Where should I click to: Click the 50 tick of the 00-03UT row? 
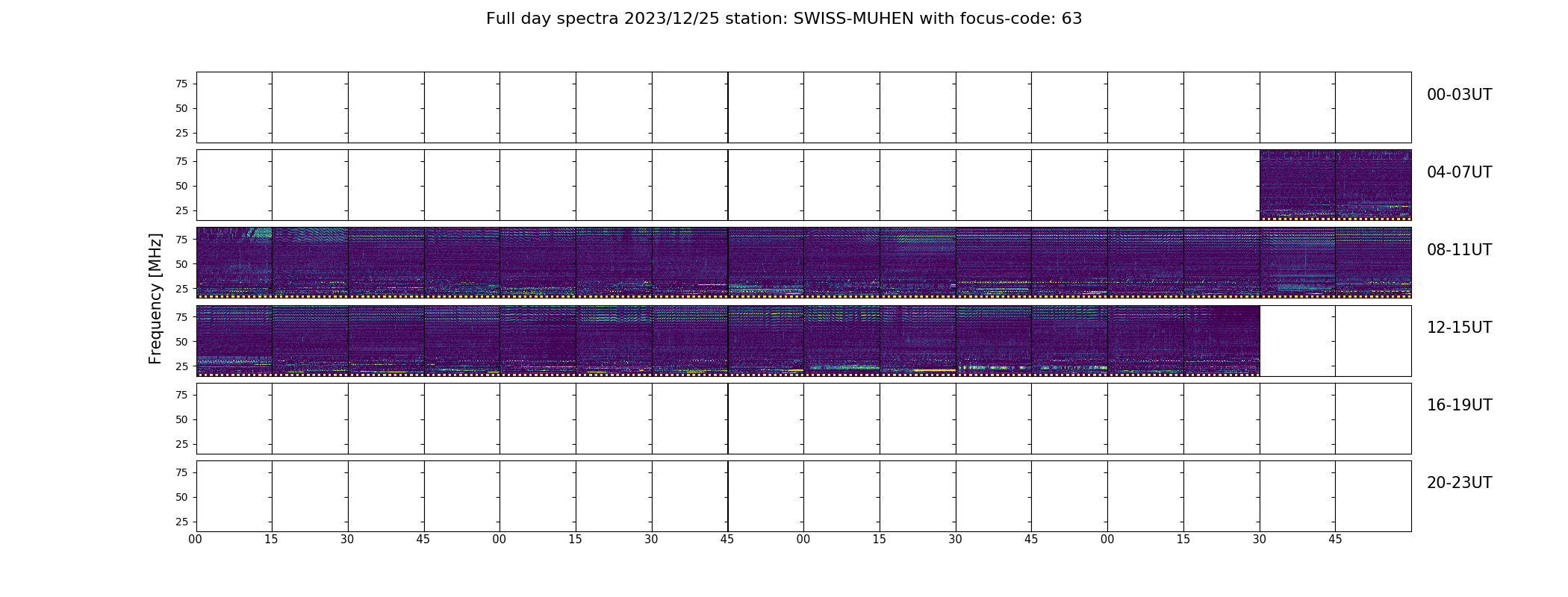[181, 108]
